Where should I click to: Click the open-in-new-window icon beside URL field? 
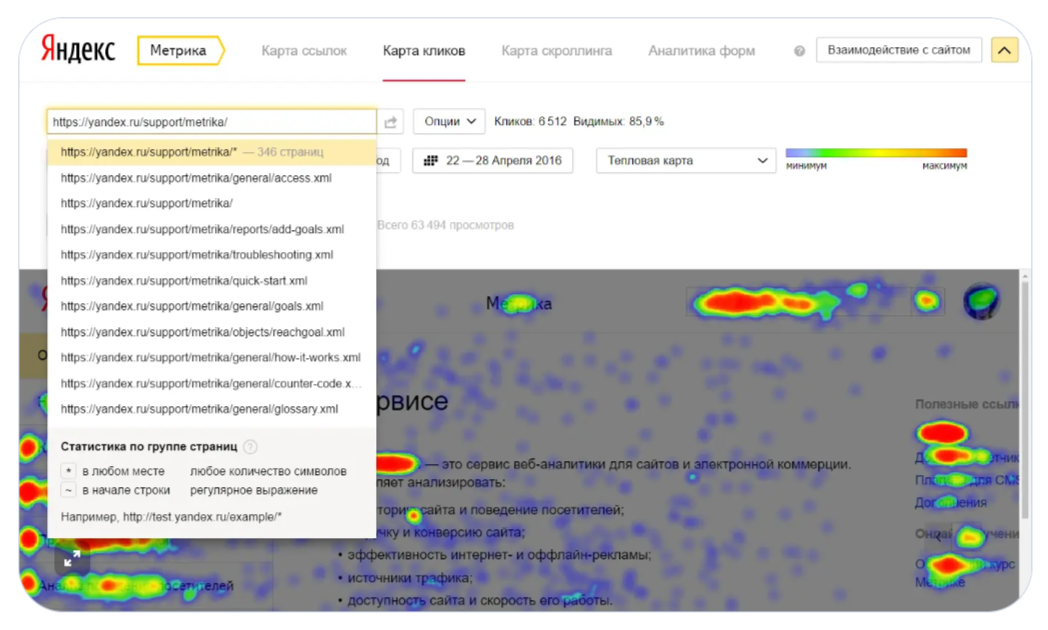point(391,122)
